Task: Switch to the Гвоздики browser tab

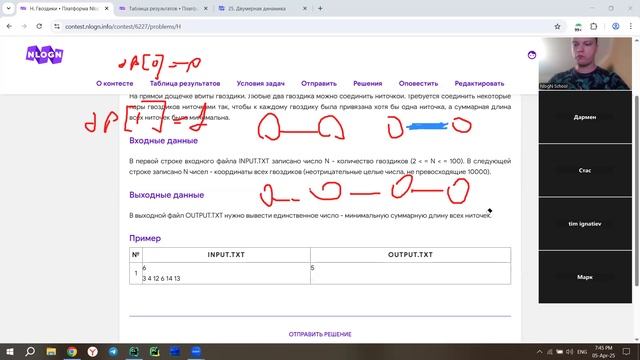Action: [x=63, y=8]
